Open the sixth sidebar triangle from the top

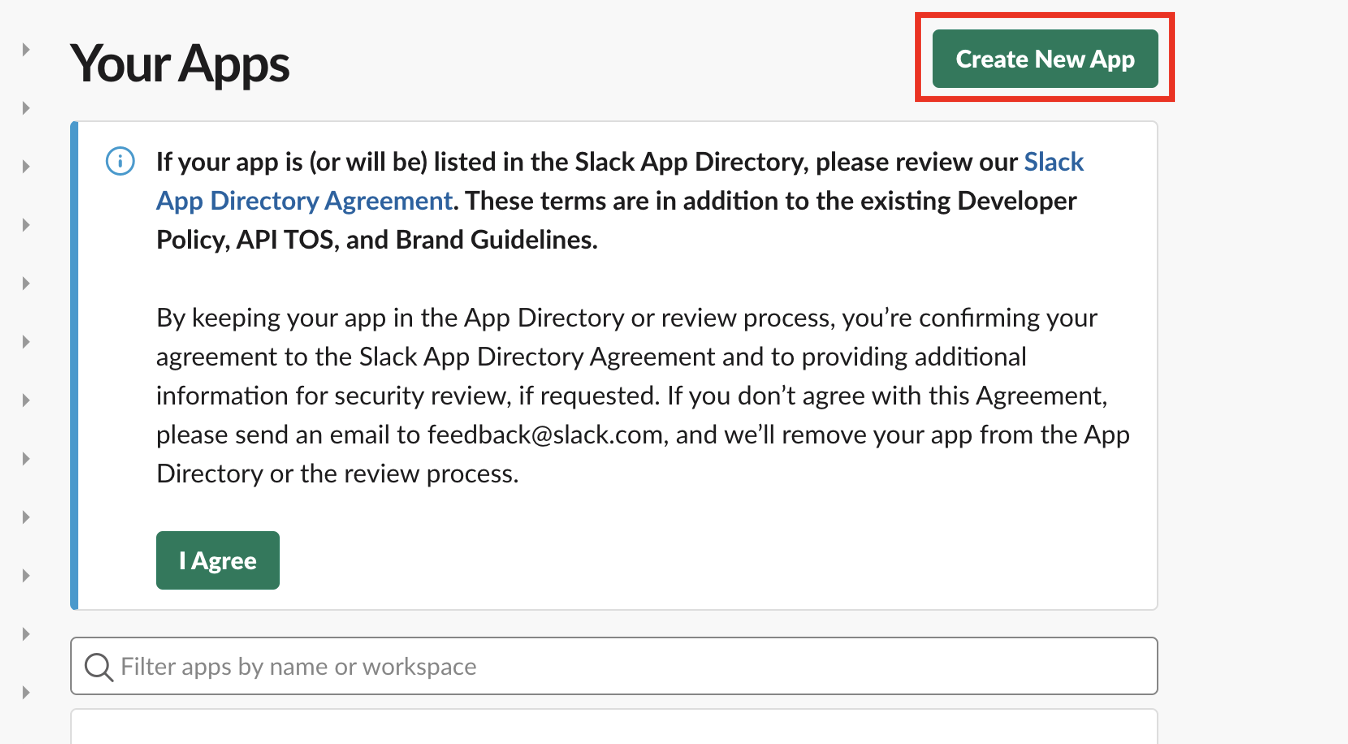(x=27, y=341)
